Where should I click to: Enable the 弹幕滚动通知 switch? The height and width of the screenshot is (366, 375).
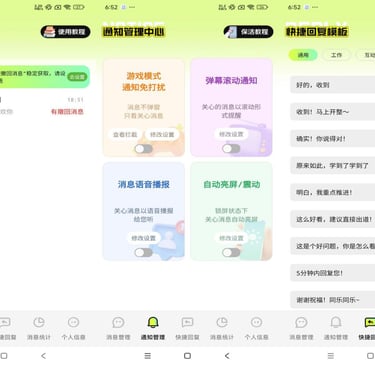tap(231, 149)
